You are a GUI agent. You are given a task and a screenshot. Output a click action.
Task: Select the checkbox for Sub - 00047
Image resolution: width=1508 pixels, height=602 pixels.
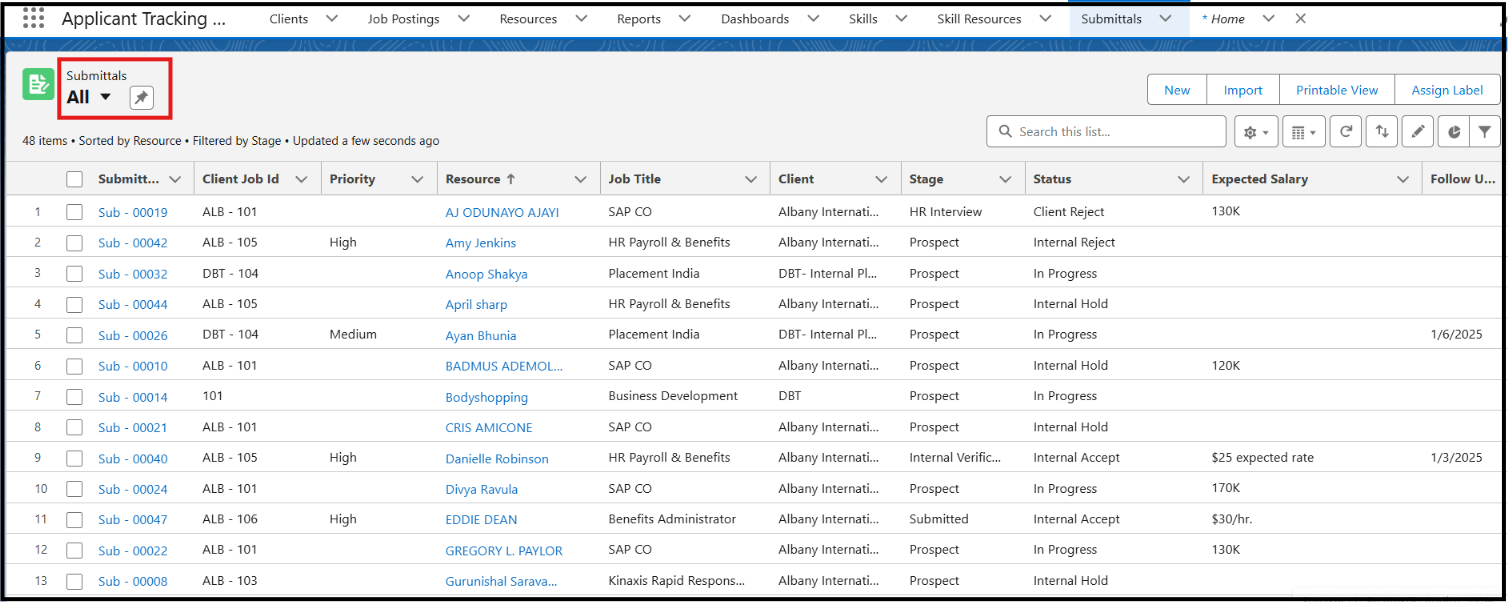click(x=75, y=519)
